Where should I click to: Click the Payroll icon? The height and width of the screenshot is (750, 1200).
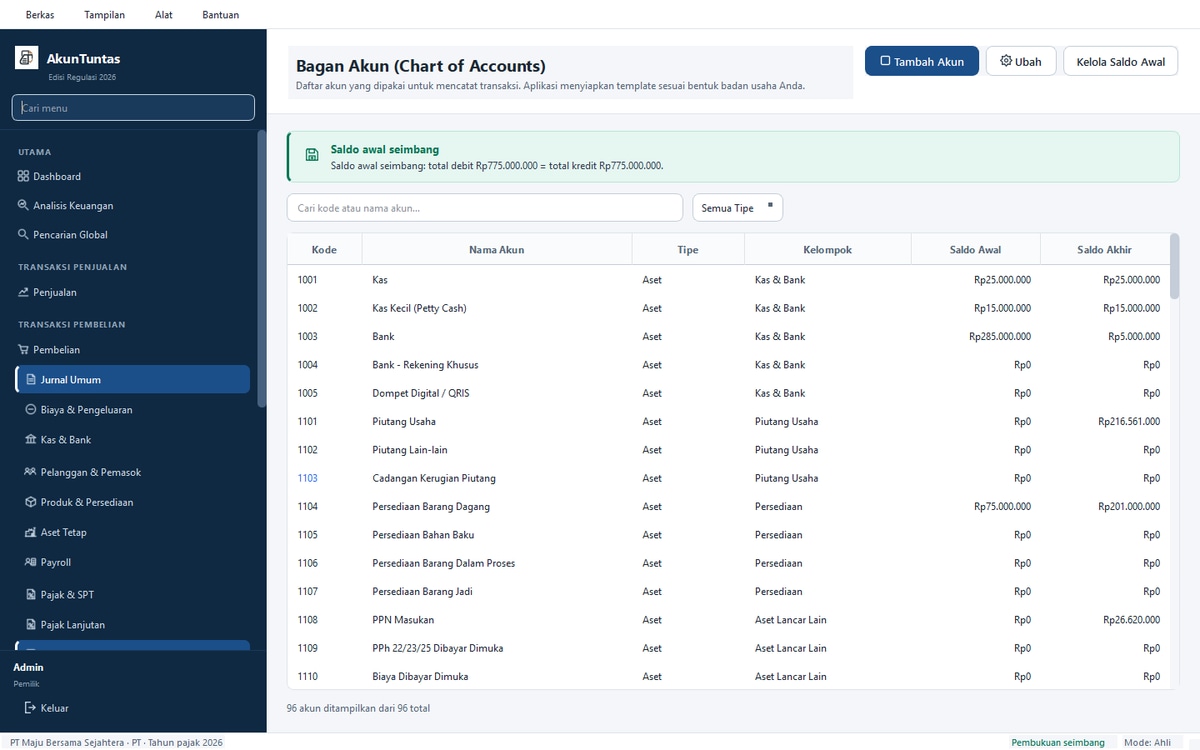tap(31, 562)
